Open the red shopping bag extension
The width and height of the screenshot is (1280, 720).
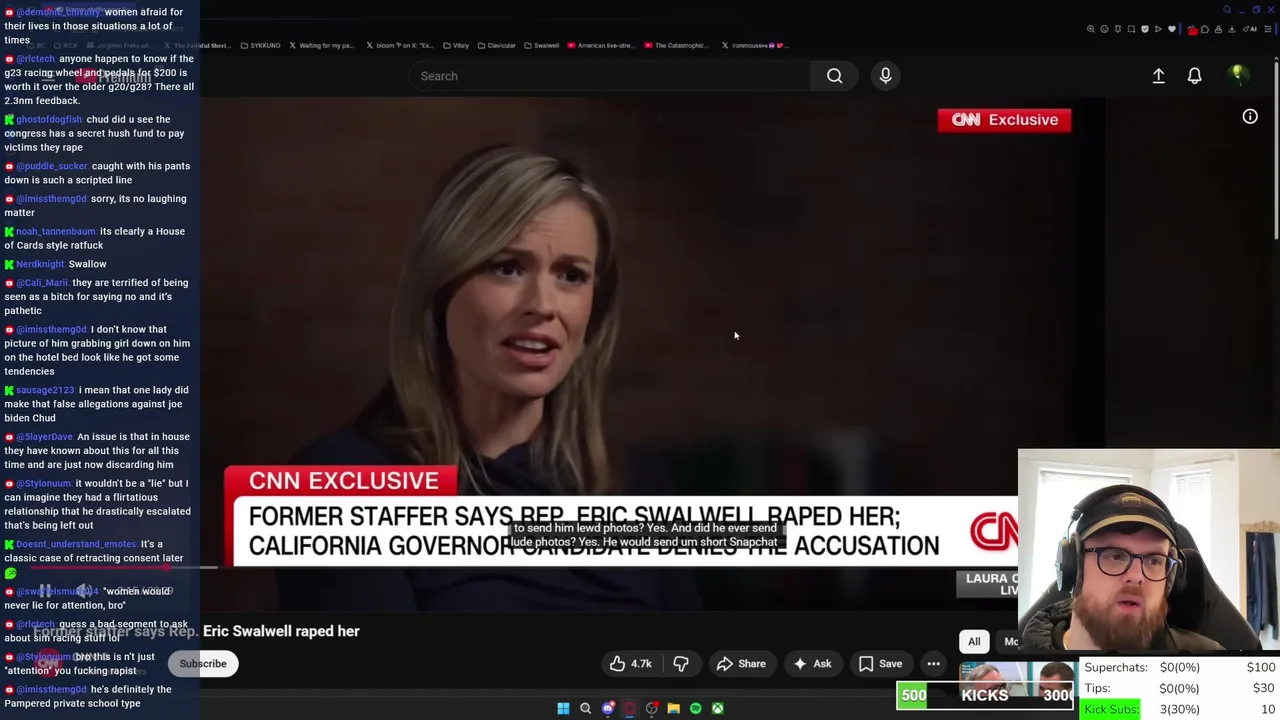click(1192, 30)
